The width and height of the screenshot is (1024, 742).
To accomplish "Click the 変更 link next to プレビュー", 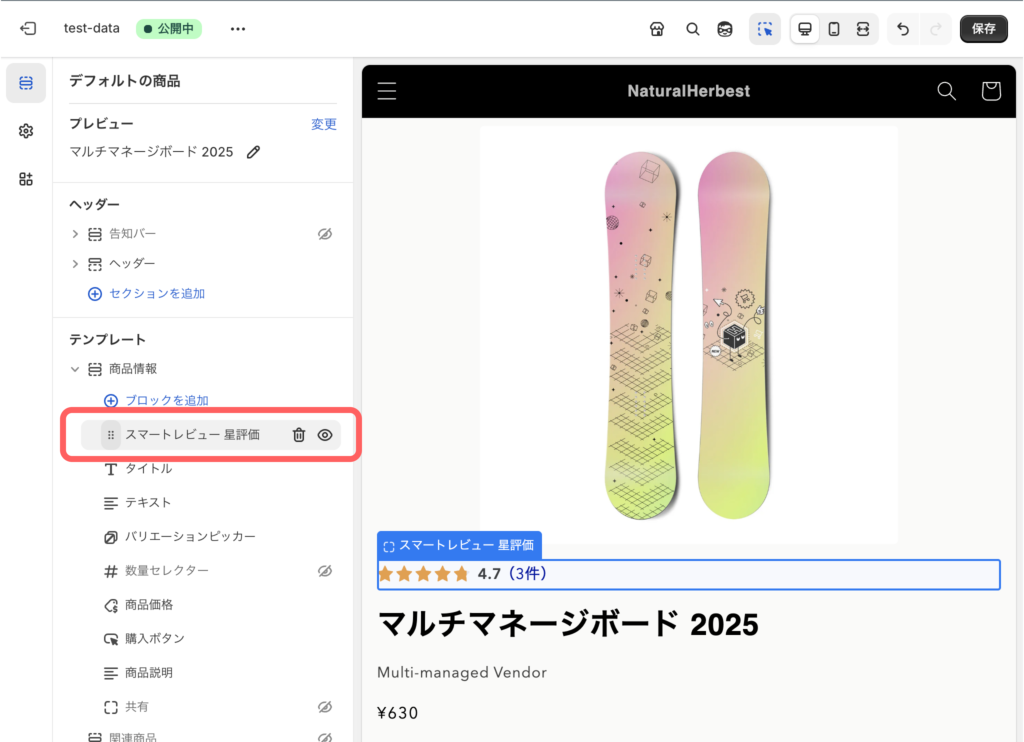I will coord(323,124).
